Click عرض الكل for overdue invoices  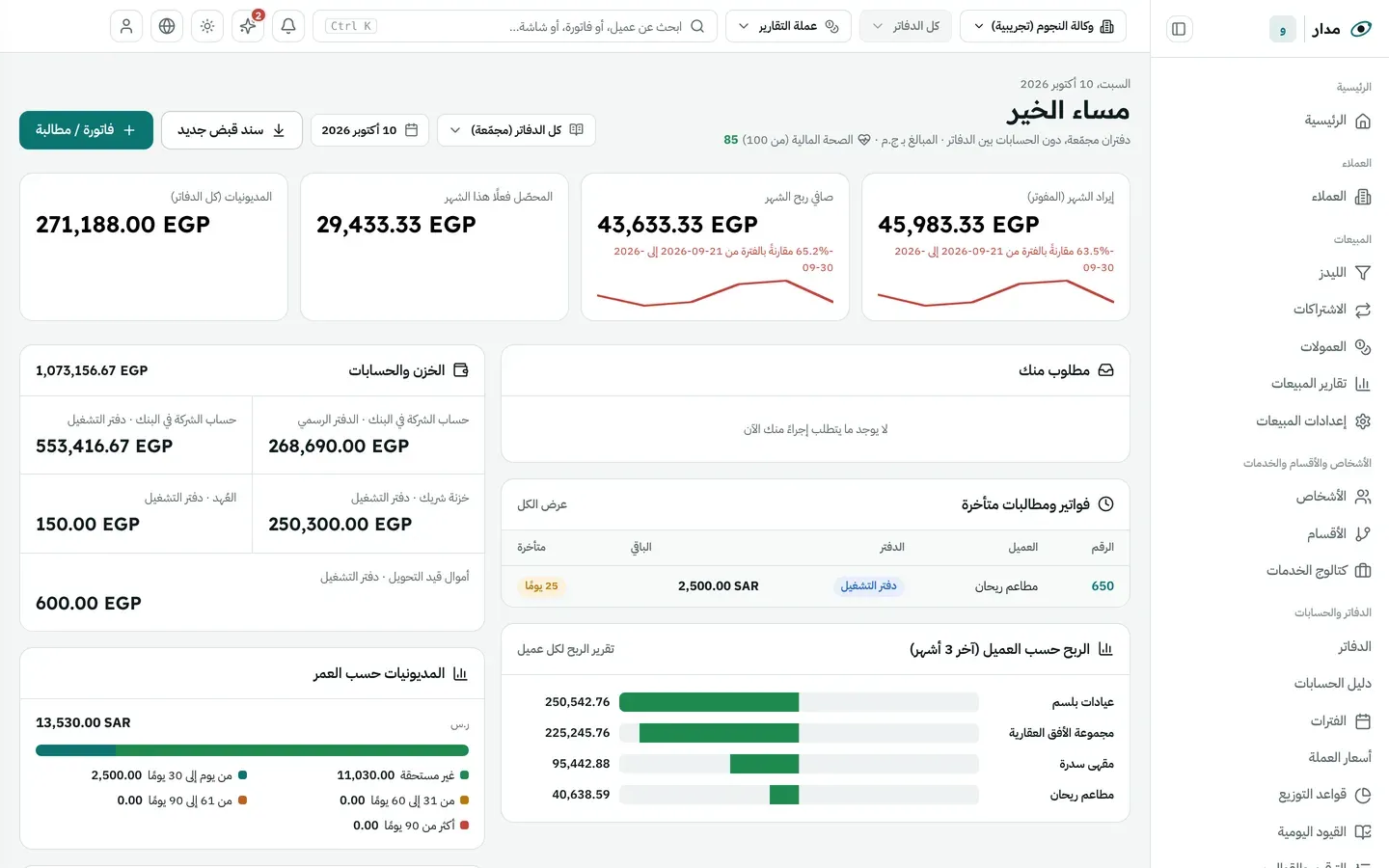tap(542, 504)
